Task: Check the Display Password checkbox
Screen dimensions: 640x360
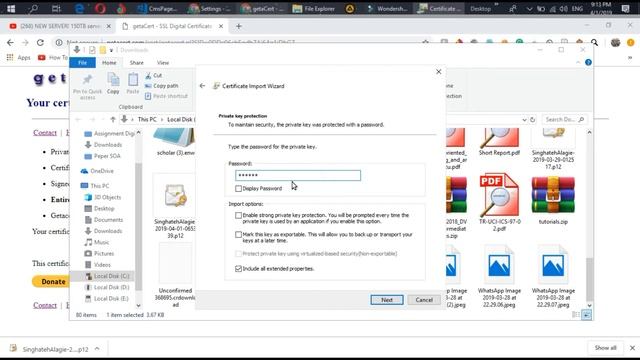Action: pyautogui.click(x=238, y=189)
